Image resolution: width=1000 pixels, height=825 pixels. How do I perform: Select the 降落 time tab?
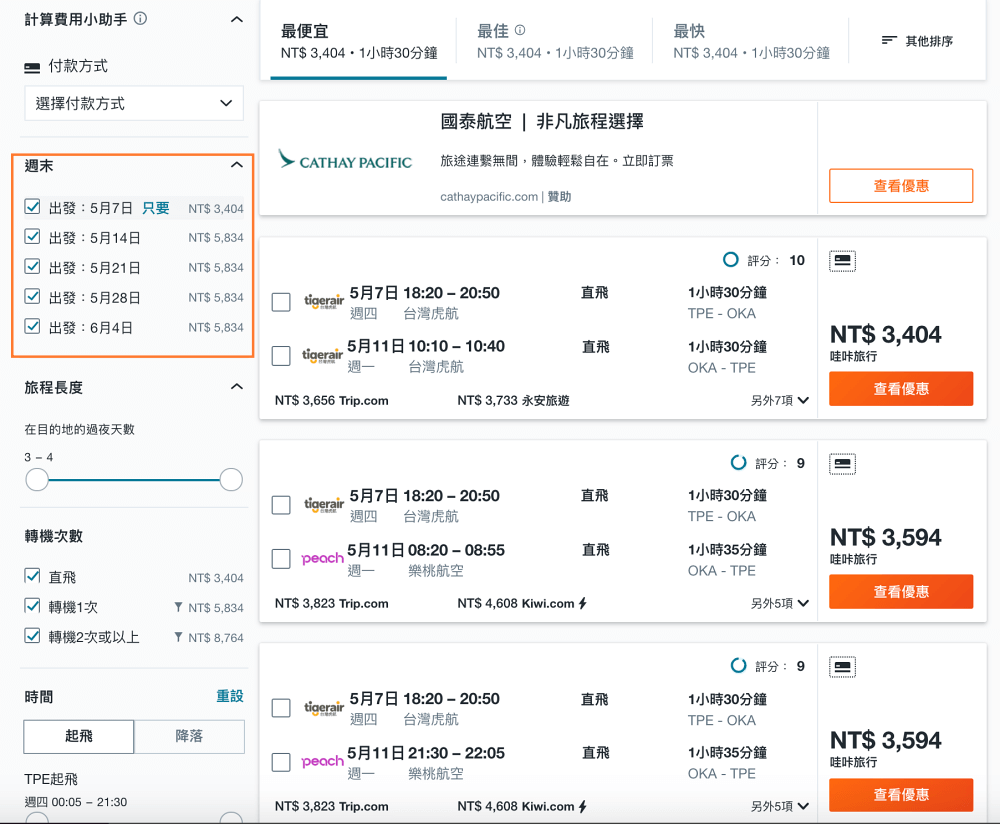(x=189, y=736)
